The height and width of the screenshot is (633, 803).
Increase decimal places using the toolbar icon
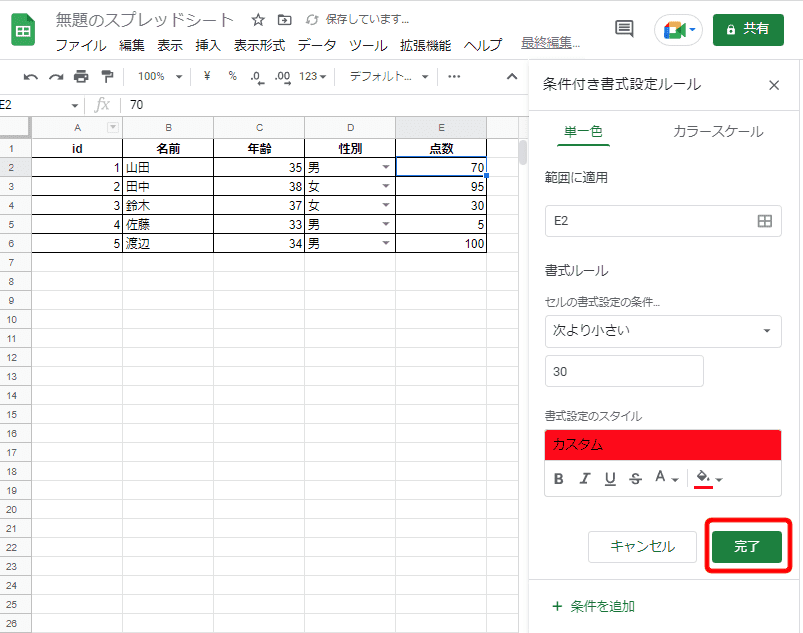(x=284, y=76)
